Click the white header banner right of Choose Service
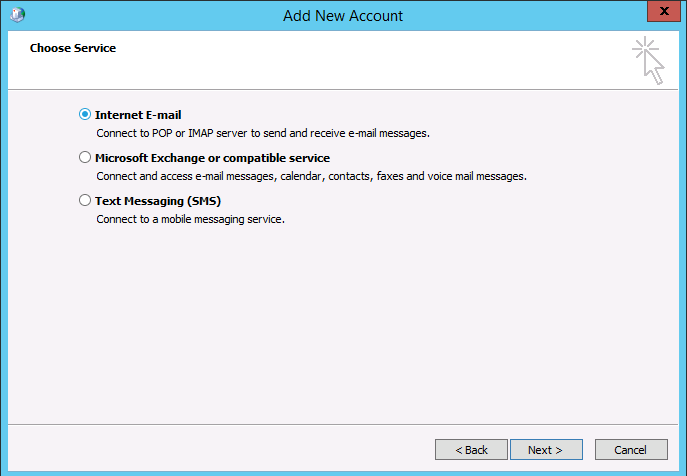The width and height of the screenshot is (687, 476). tap(372, 60)
